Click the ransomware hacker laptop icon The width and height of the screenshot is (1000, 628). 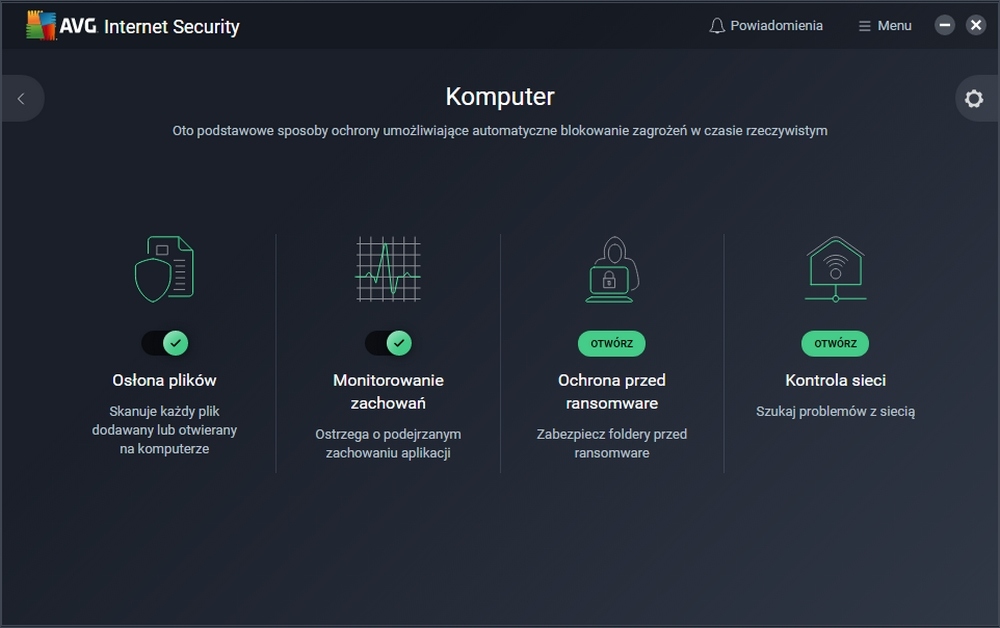point(612,268)
